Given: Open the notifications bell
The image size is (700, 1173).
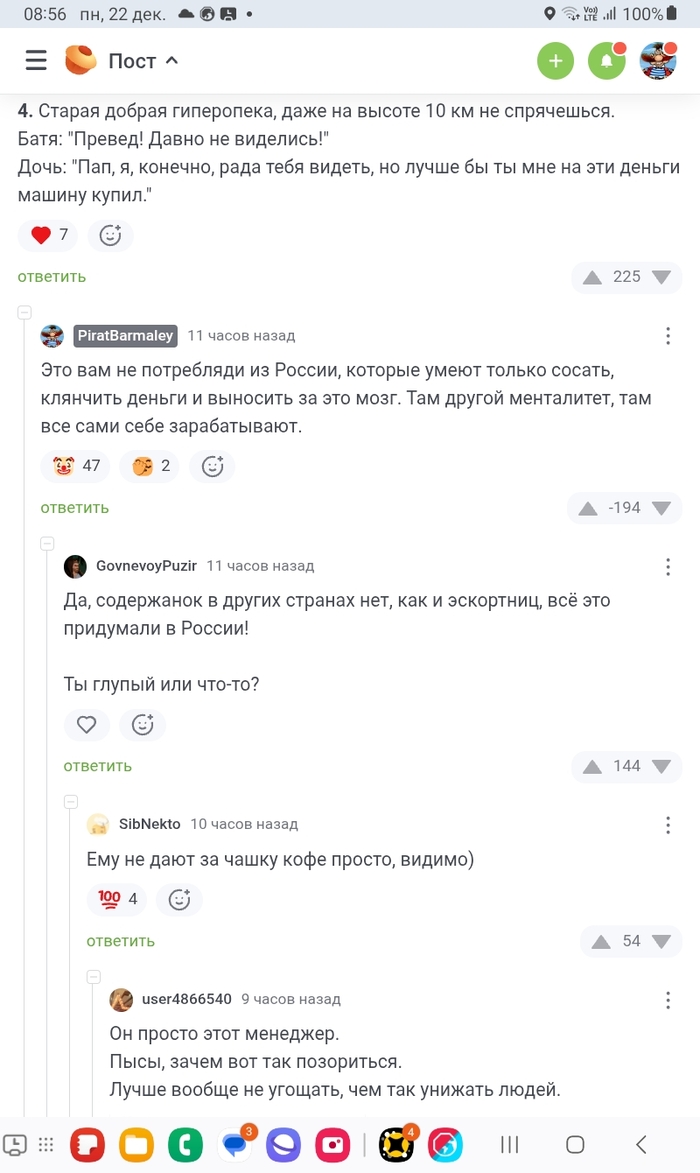Looking at the screenshot, I should tap(606, 61).
